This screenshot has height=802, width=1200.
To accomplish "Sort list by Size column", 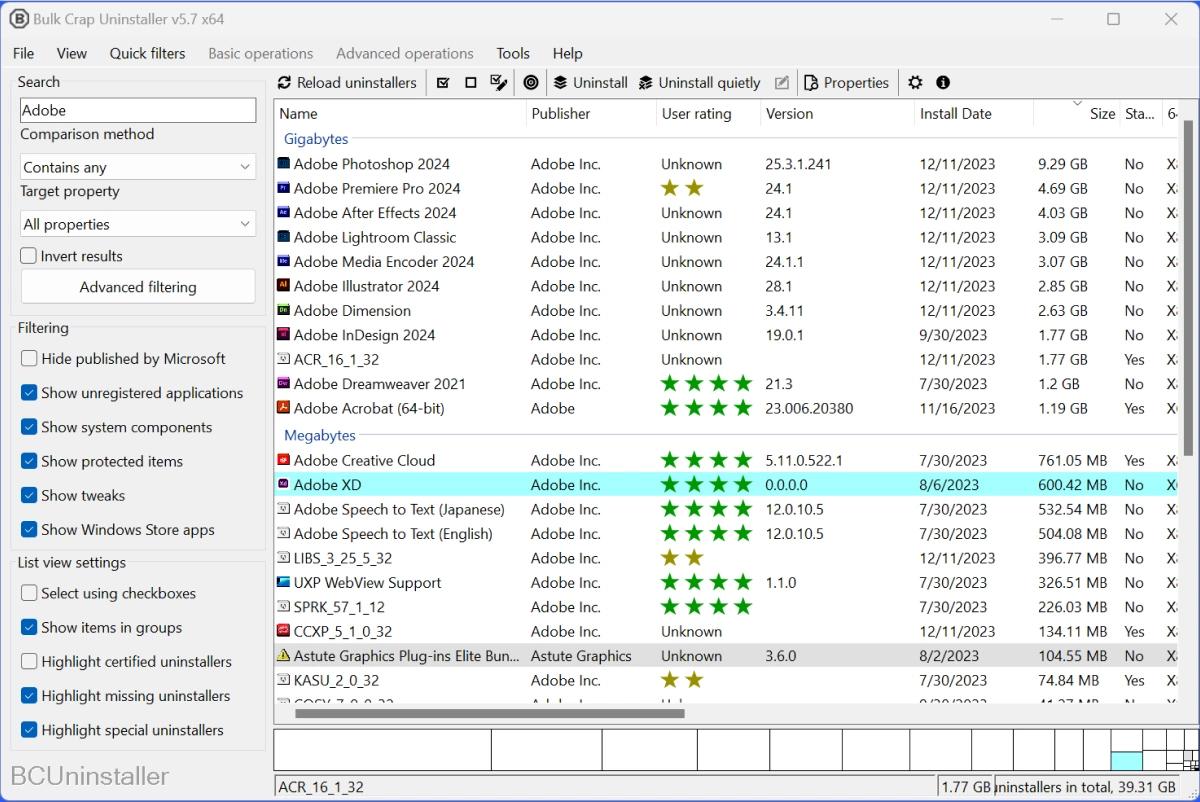I will [x=1076, y=114].
